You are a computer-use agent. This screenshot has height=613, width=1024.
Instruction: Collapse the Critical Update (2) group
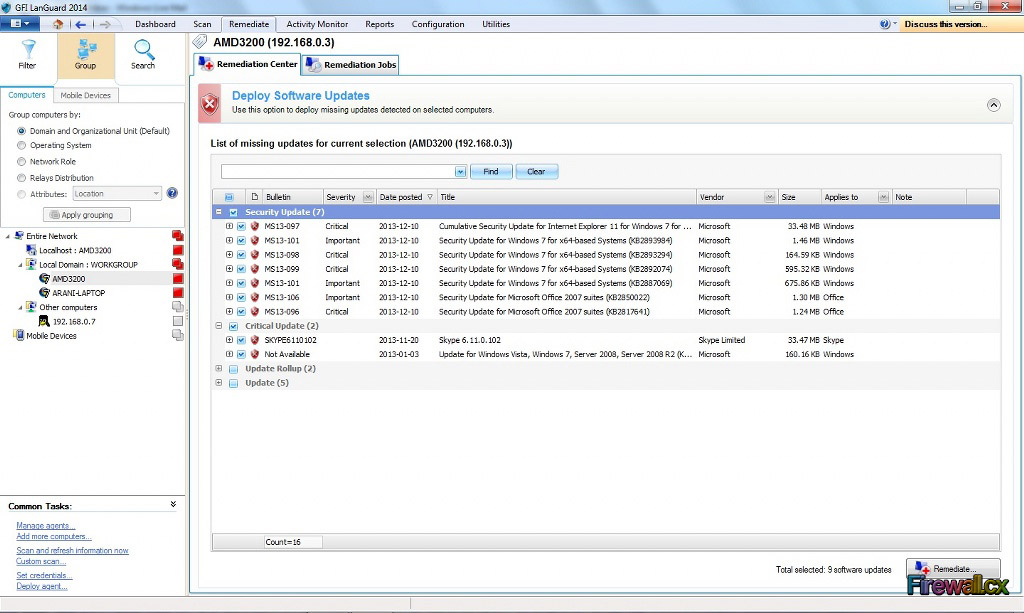tap(219, 326)
